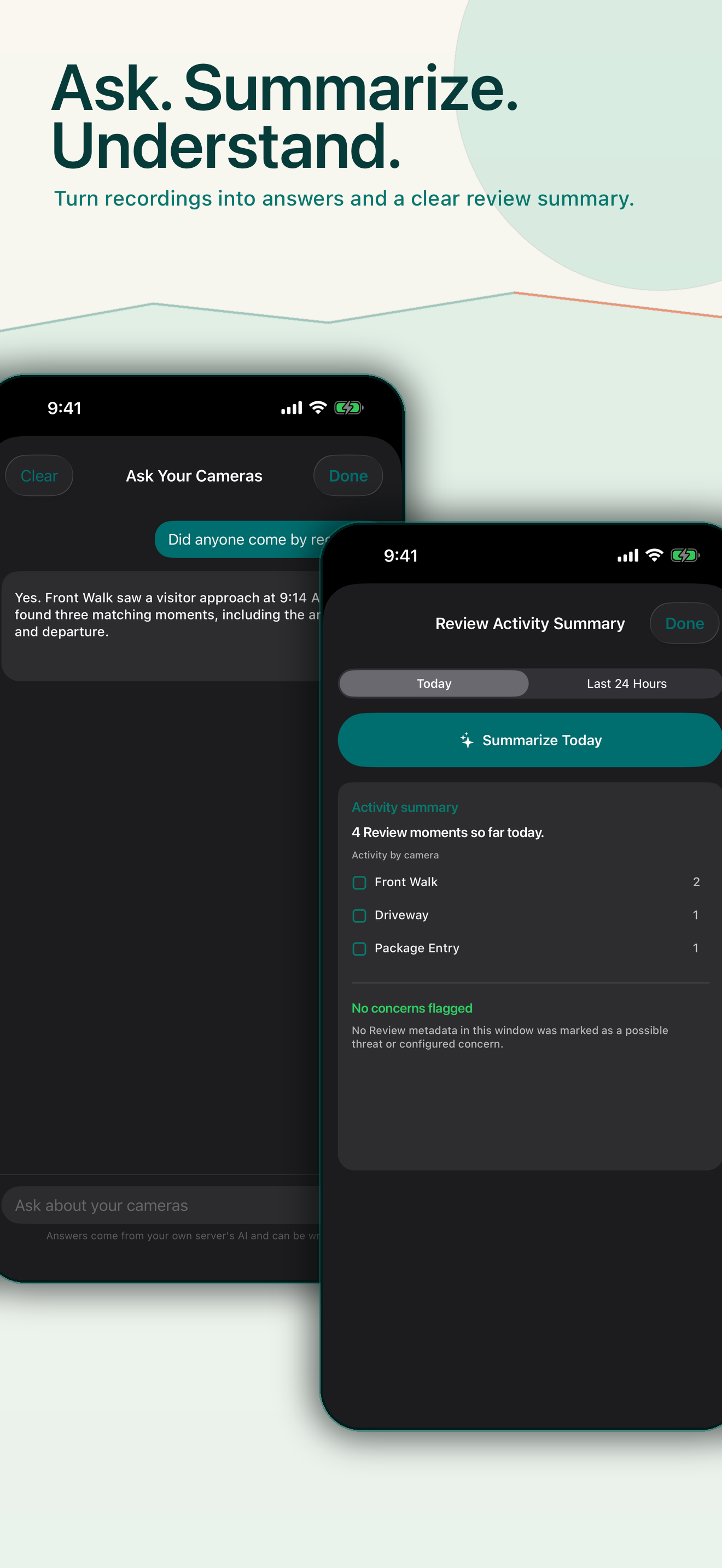Tap the 'Driveway' camera name

(x=402, y=915)
